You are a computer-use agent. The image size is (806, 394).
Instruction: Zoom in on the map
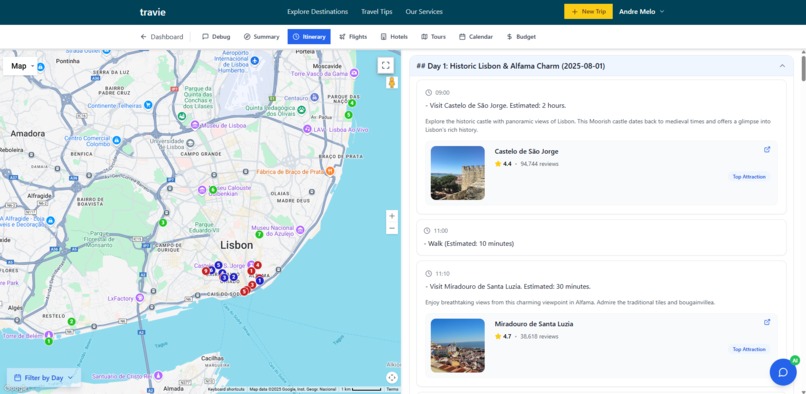point(392,216)
